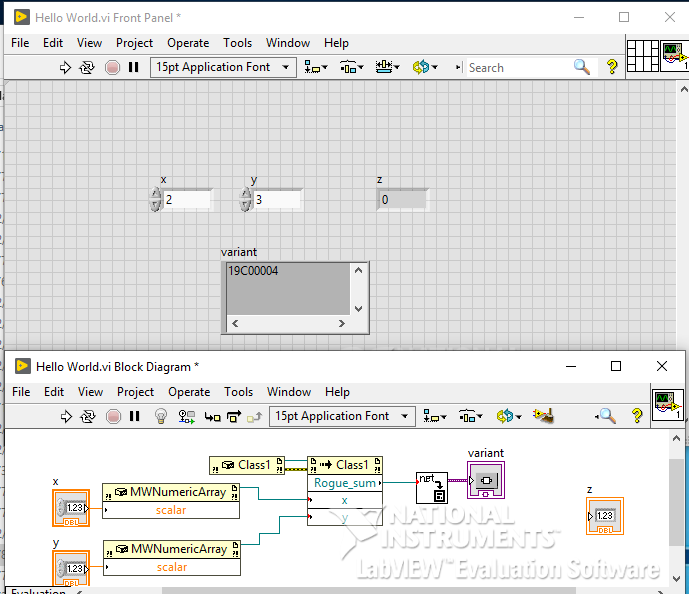Image resolution: width=689 pixels, height=594 pixels.
Task: Click Clean Up Diagram broom icon
Action: pos(543,416)
